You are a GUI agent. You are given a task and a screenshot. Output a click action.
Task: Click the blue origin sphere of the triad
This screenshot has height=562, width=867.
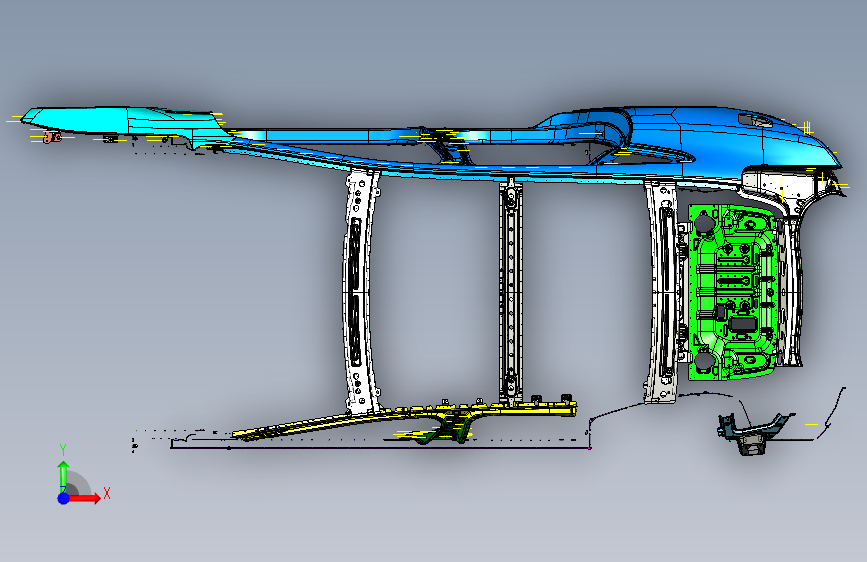(x=63, y=498)
